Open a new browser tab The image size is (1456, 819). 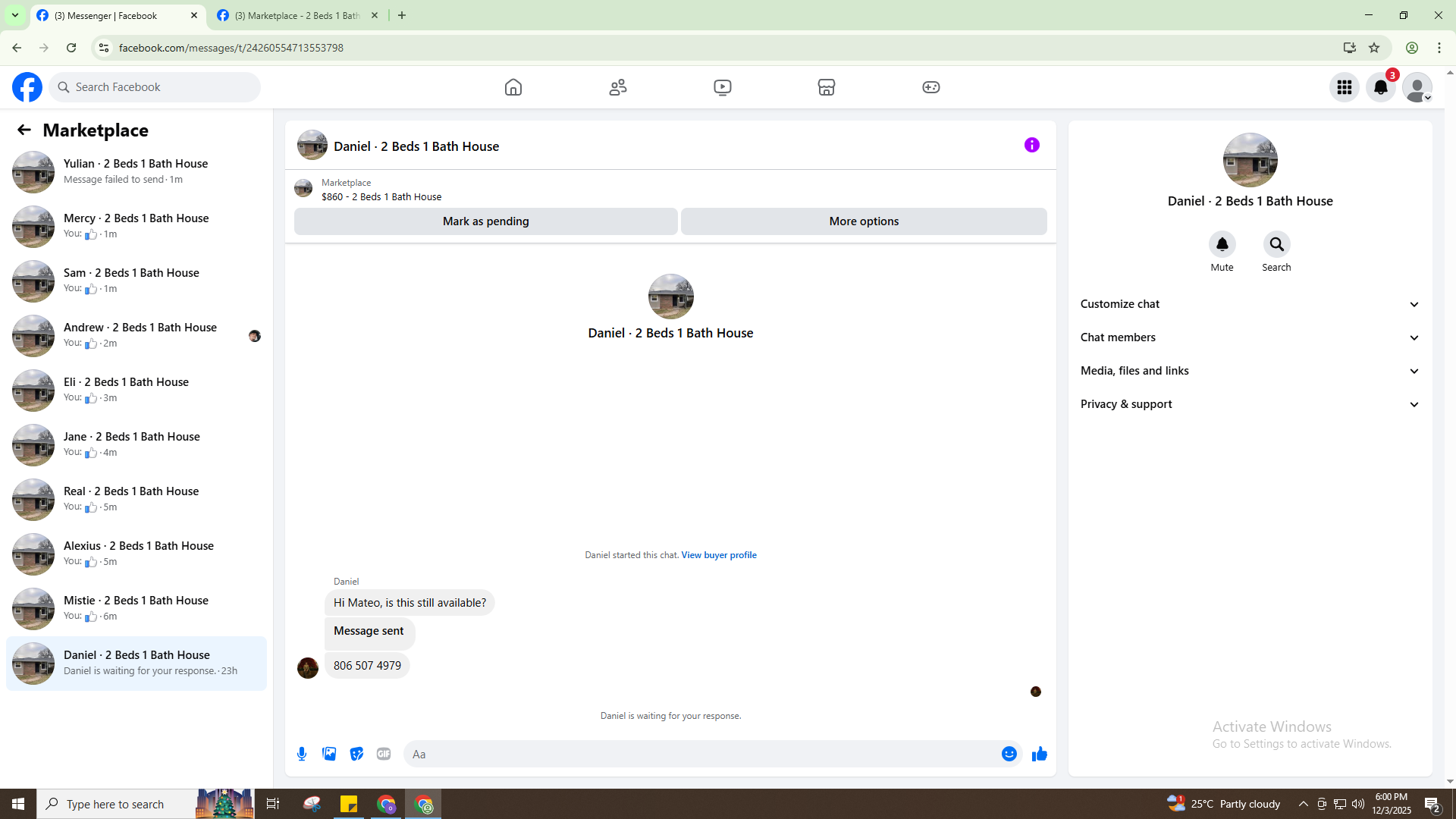pyautogui.click(x=402, y=15)
